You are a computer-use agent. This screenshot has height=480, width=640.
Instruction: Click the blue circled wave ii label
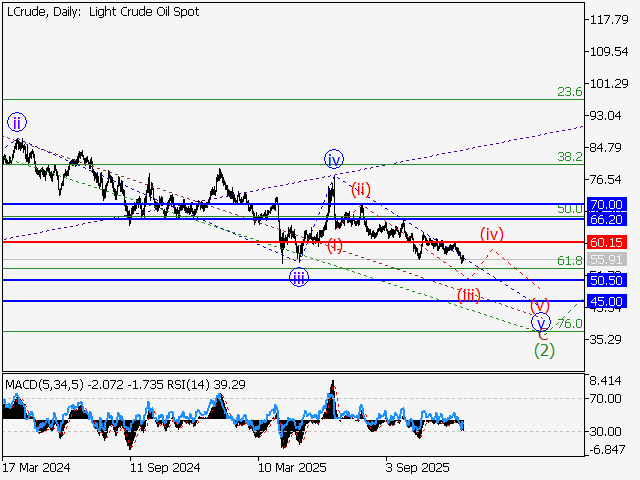pos(17,123)
